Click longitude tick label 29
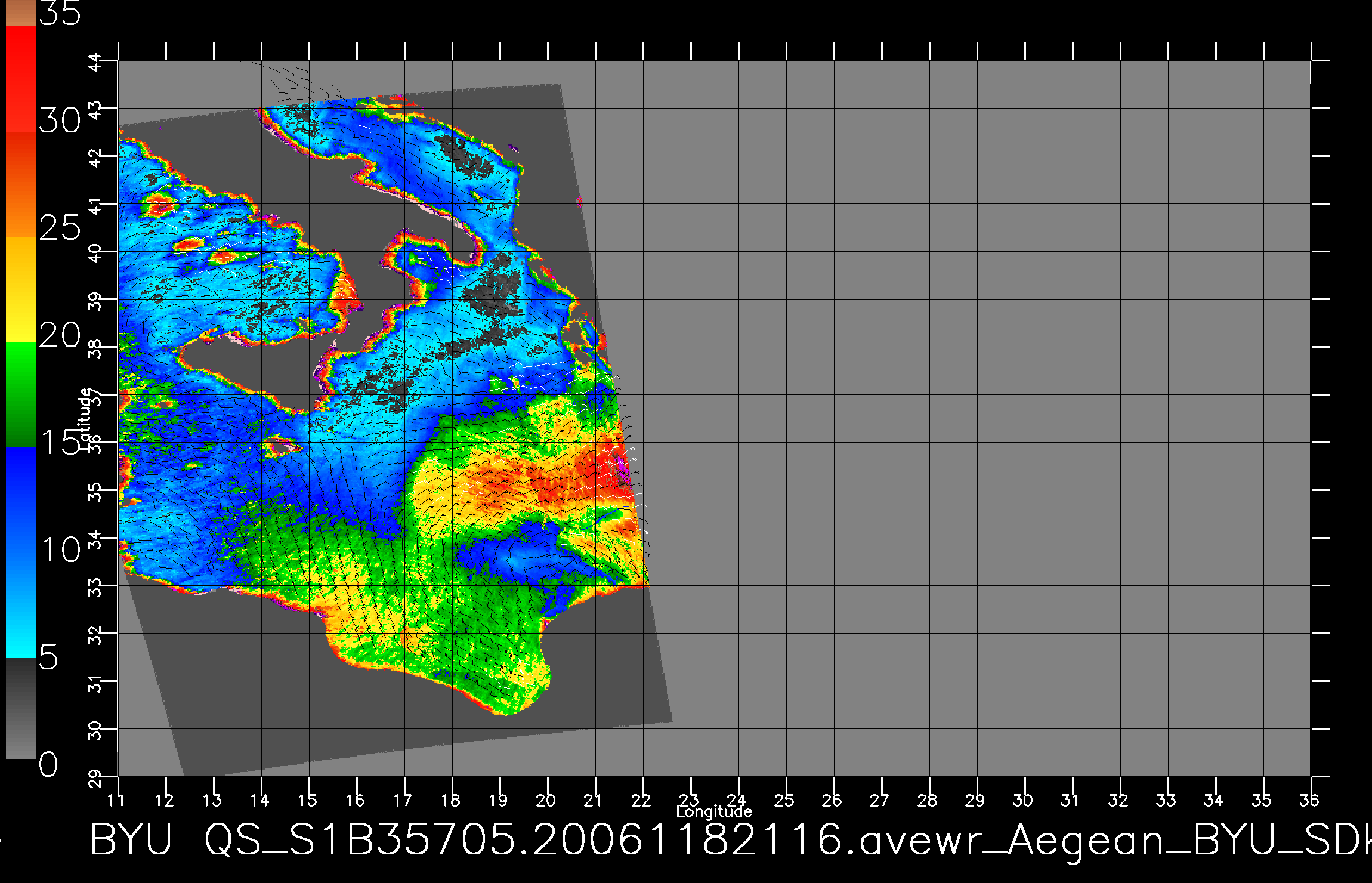 pos(975,800)
